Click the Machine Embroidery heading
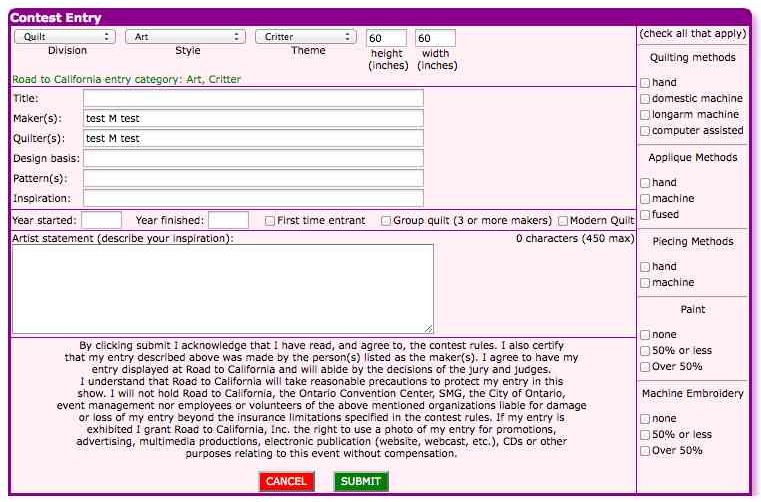Image resolution: width=761 pixels, height=502 pixels. 693,393
